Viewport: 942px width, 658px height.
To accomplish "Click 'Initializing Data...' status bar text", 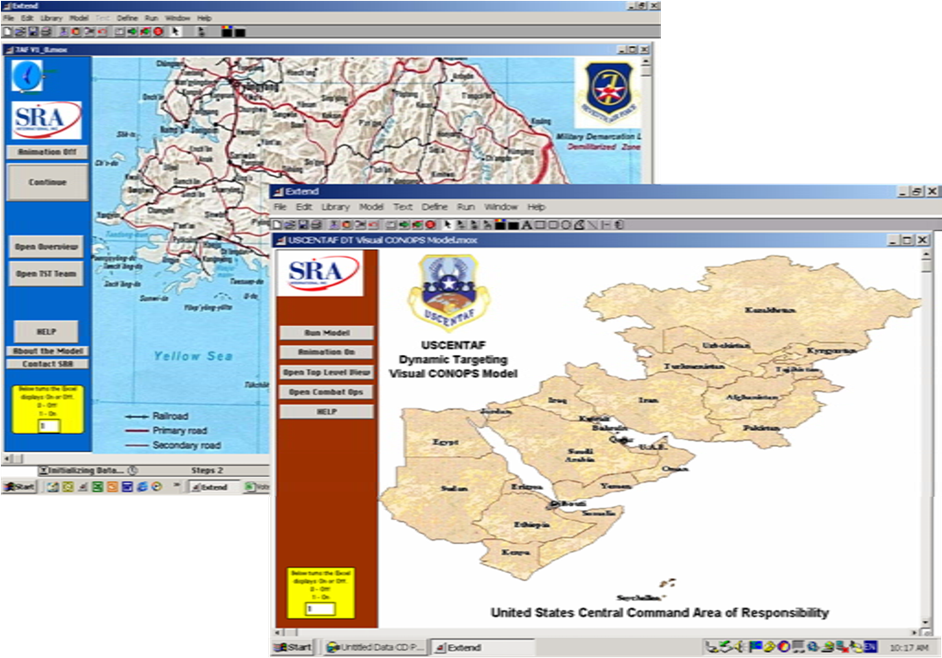I will coord(88,471).
